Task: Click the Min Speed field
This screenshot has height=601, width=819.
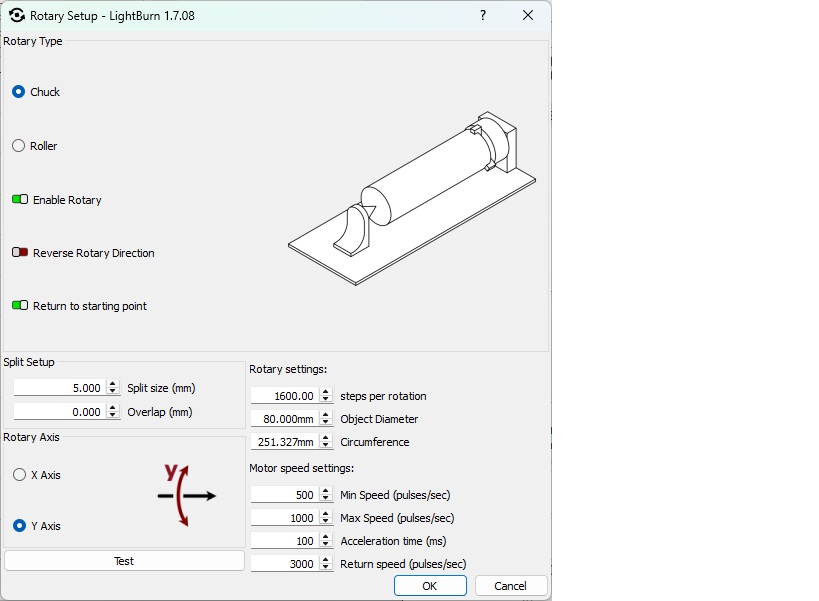Action: point(285,494)
